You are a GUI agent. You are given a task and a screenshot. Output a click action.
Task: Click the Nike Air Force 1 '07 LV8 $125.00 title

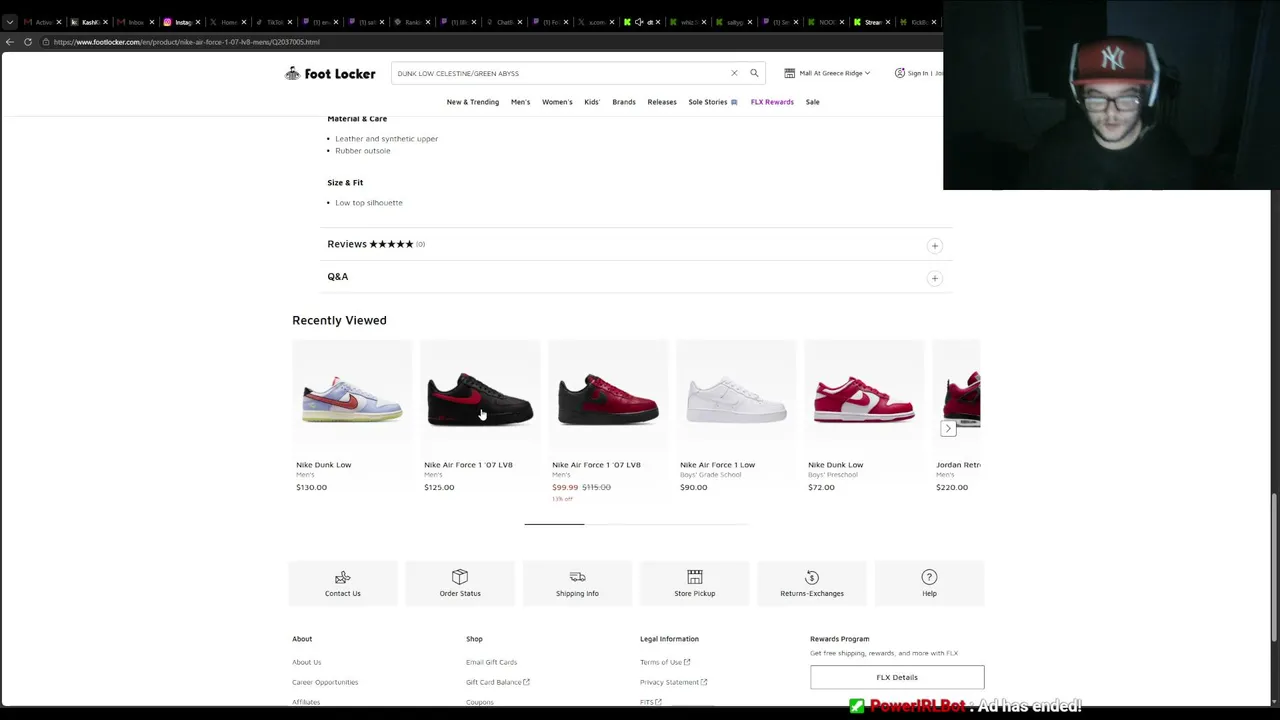tap(468, 465)
